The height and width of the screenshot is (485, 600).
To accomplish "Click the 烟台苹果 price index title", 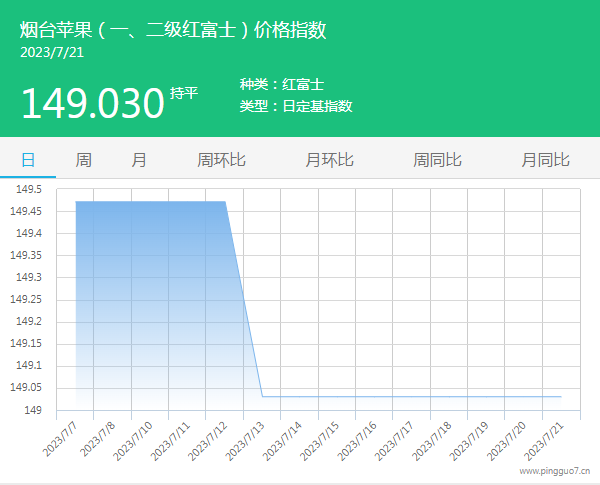I will (173, 30).
